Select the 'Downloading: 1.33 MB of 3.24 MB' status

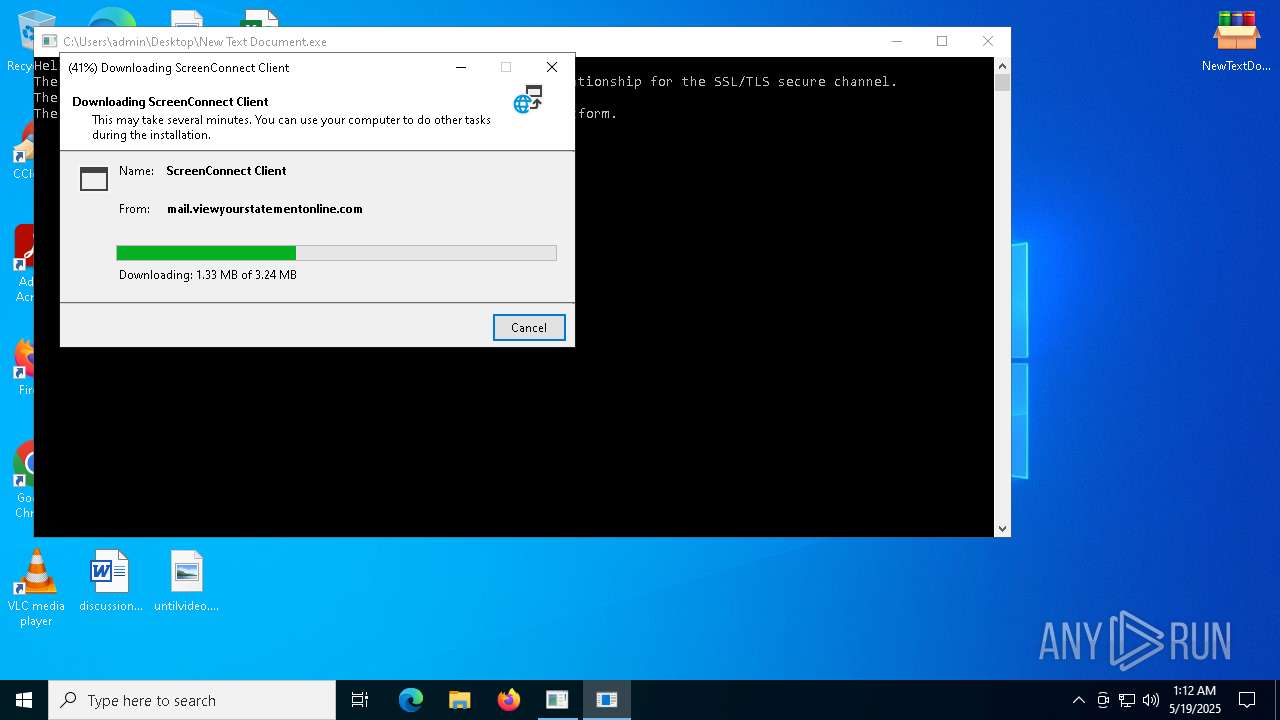(208, 275)
